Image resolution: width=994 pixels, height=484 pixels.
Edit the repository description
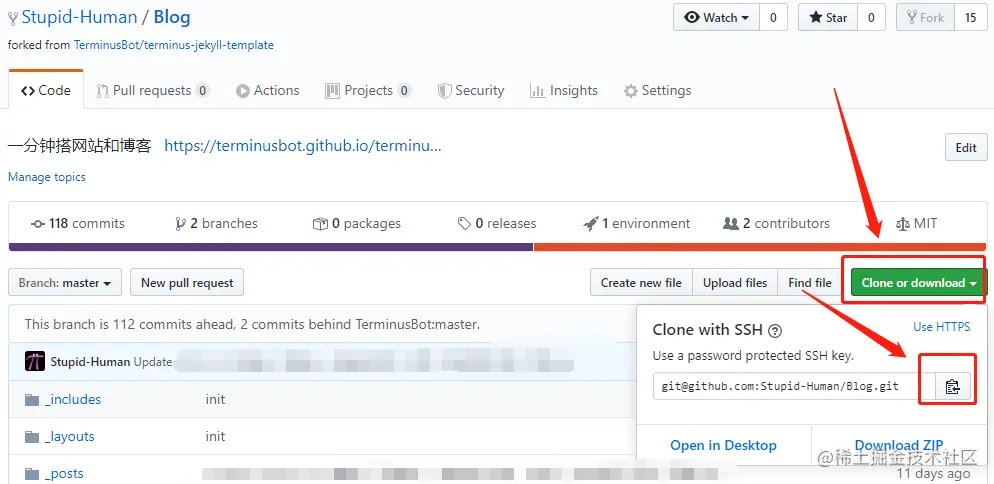click(965, 148)
